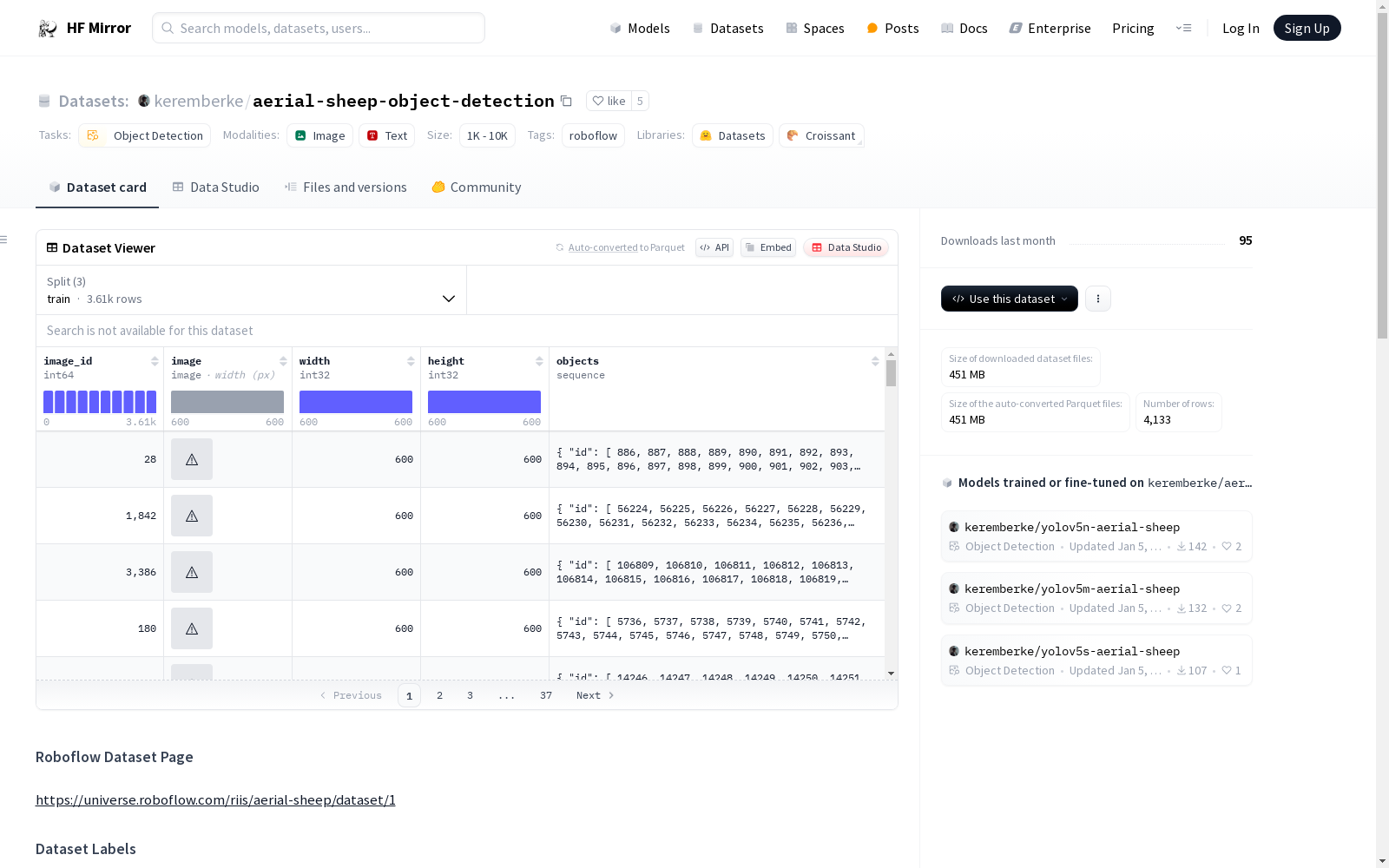The image size is (1389, 868).
Task: Click the Sign Up button
Action: [1307, 28]
